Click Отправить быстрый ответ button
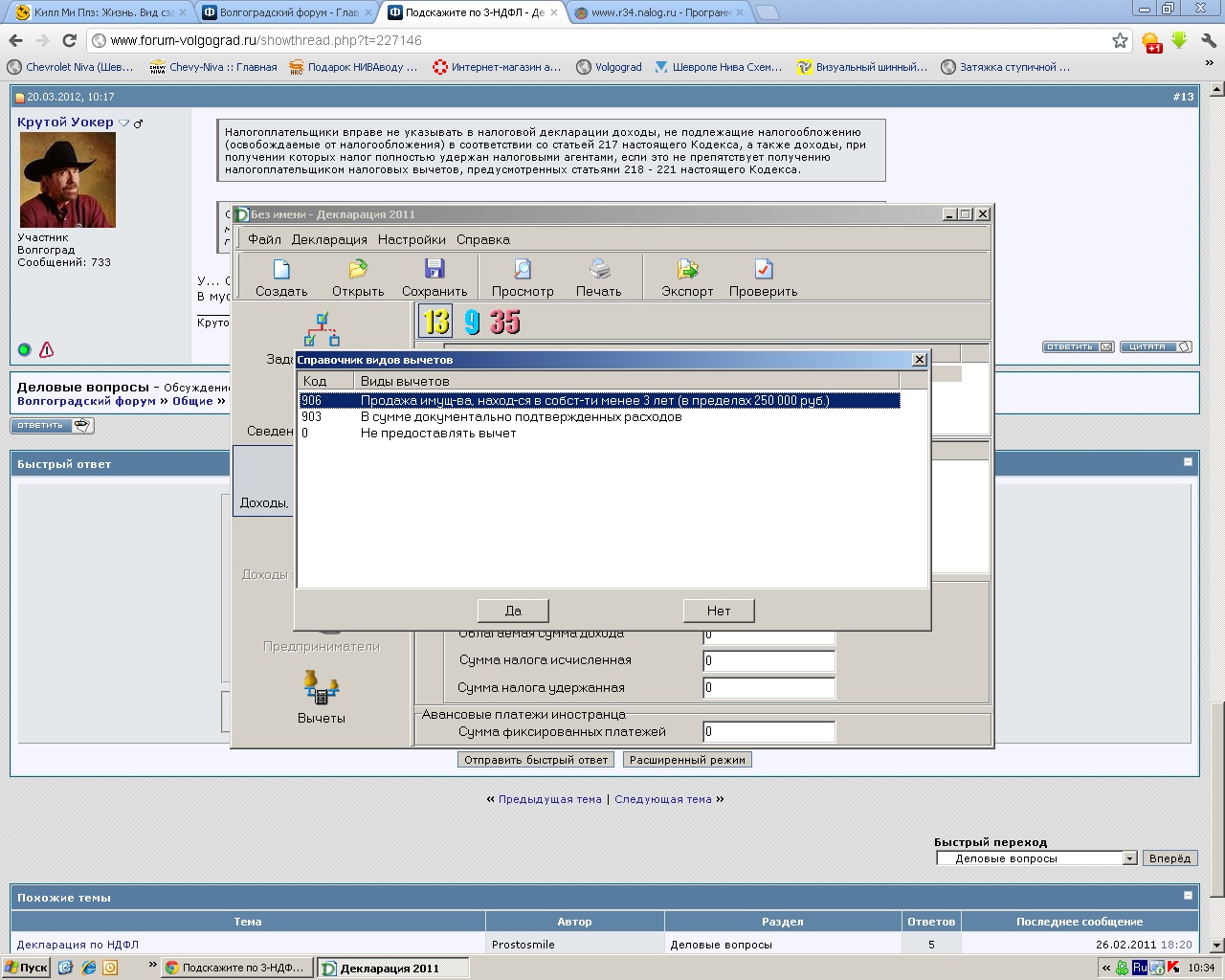This screenshot has width=1225, height=980. click(x=536, y=760)
